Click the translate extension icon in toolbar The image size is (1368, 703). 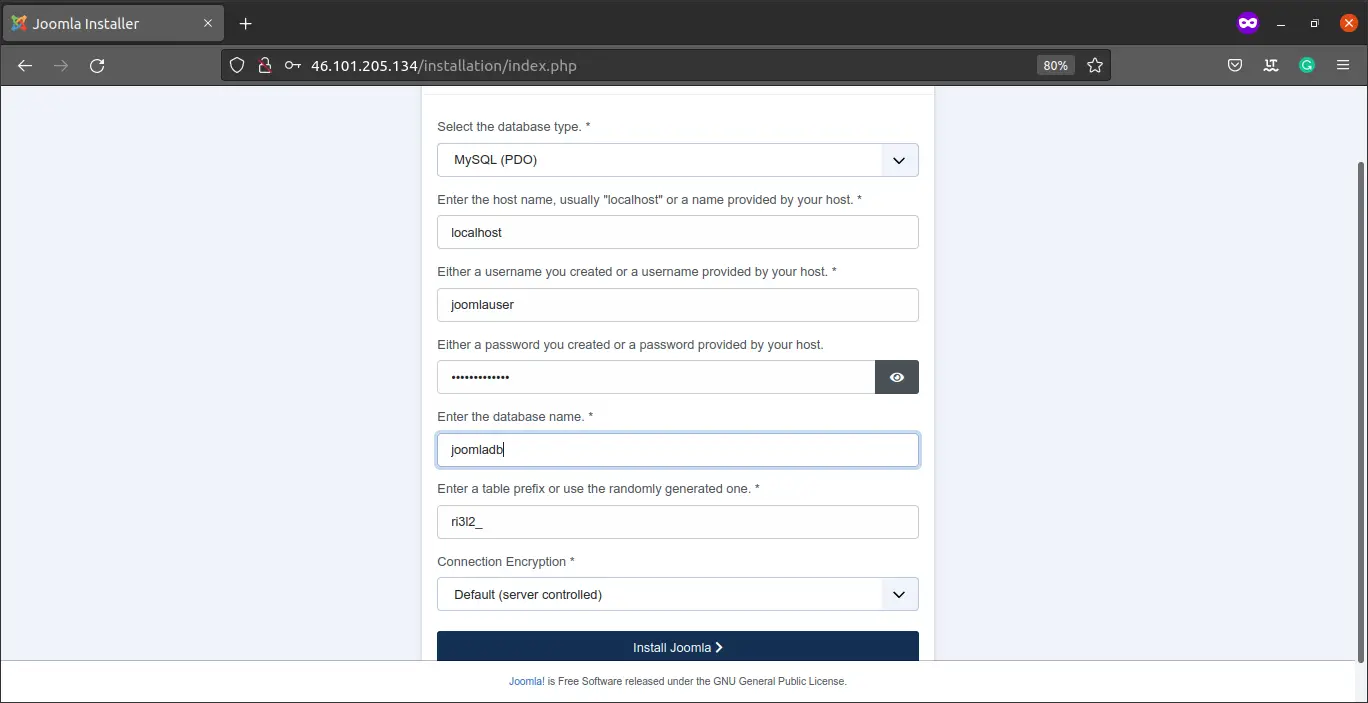pyautogui.click(x=1271, y=65)
